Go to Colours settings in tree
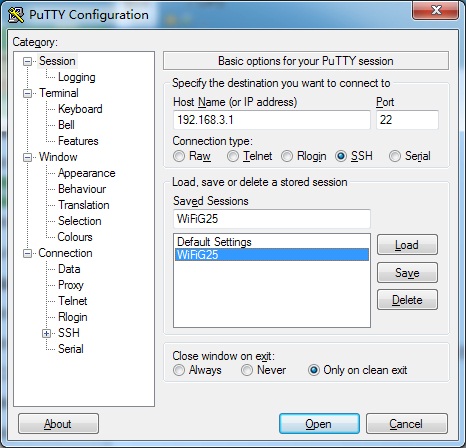The width and height of the screenshot is (466, 448). [75, 237]
